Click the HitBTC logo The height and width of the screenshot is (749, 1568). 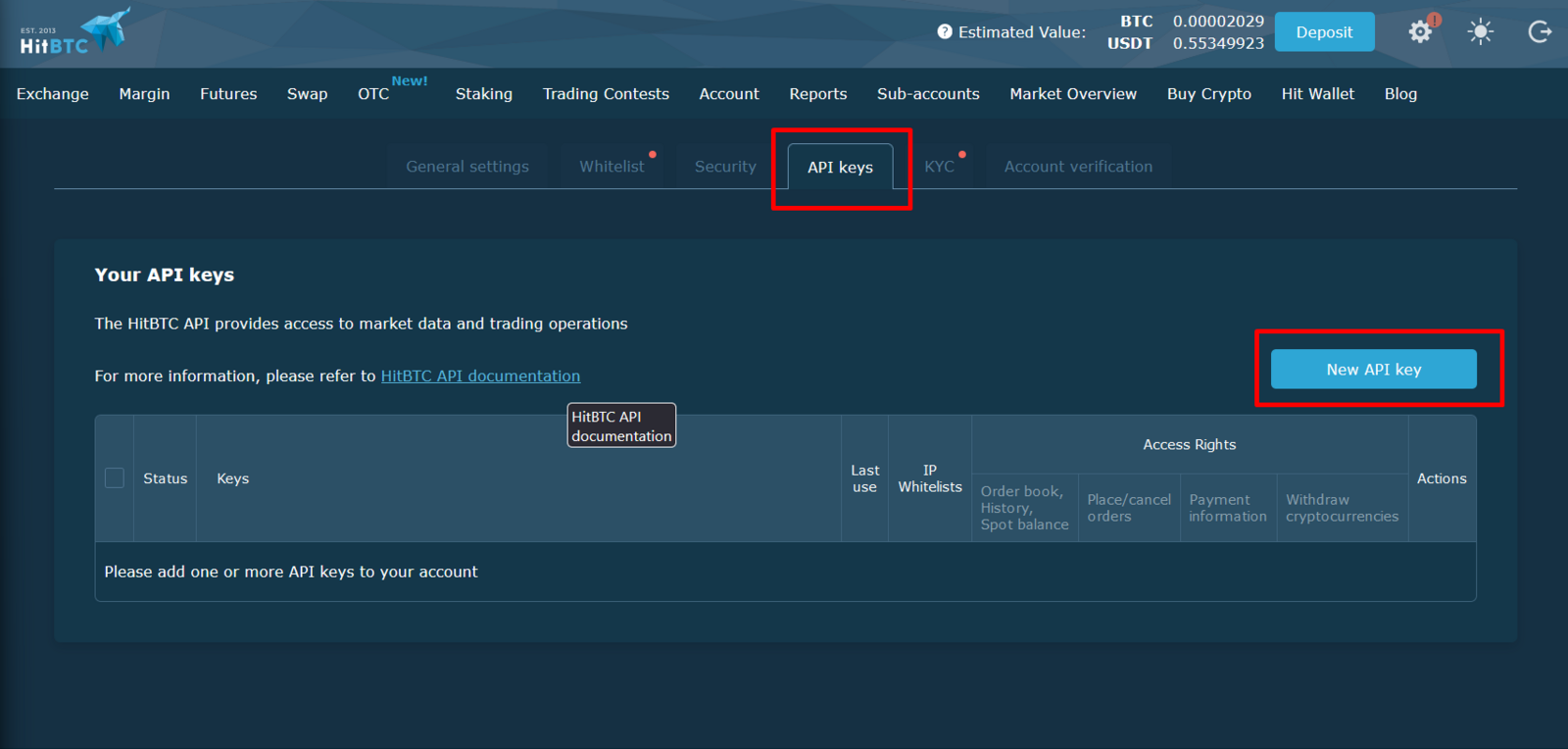[x=74, y=32]
